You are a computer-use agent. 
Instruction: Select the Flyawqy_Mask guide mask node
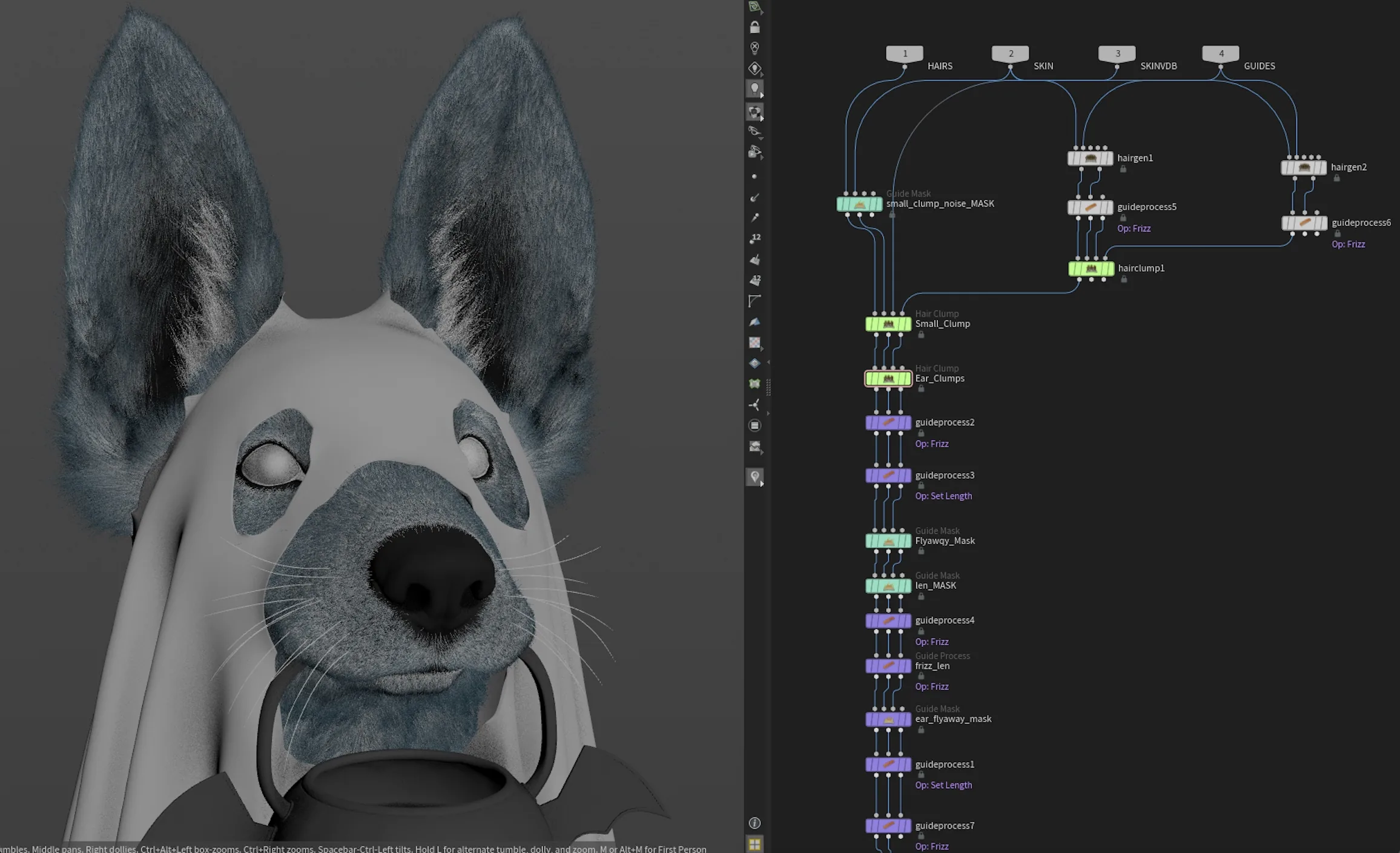888,541
